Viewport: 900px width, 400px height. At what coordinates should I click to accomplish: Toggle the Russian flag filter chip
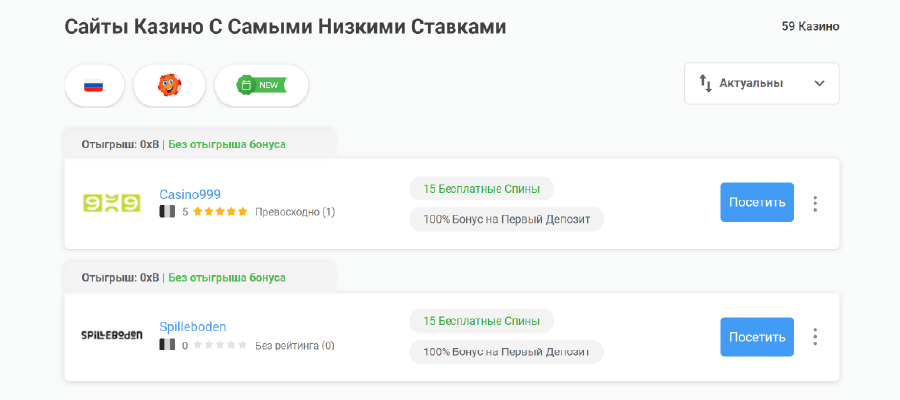pyautogui.click(x=94, y=85)
